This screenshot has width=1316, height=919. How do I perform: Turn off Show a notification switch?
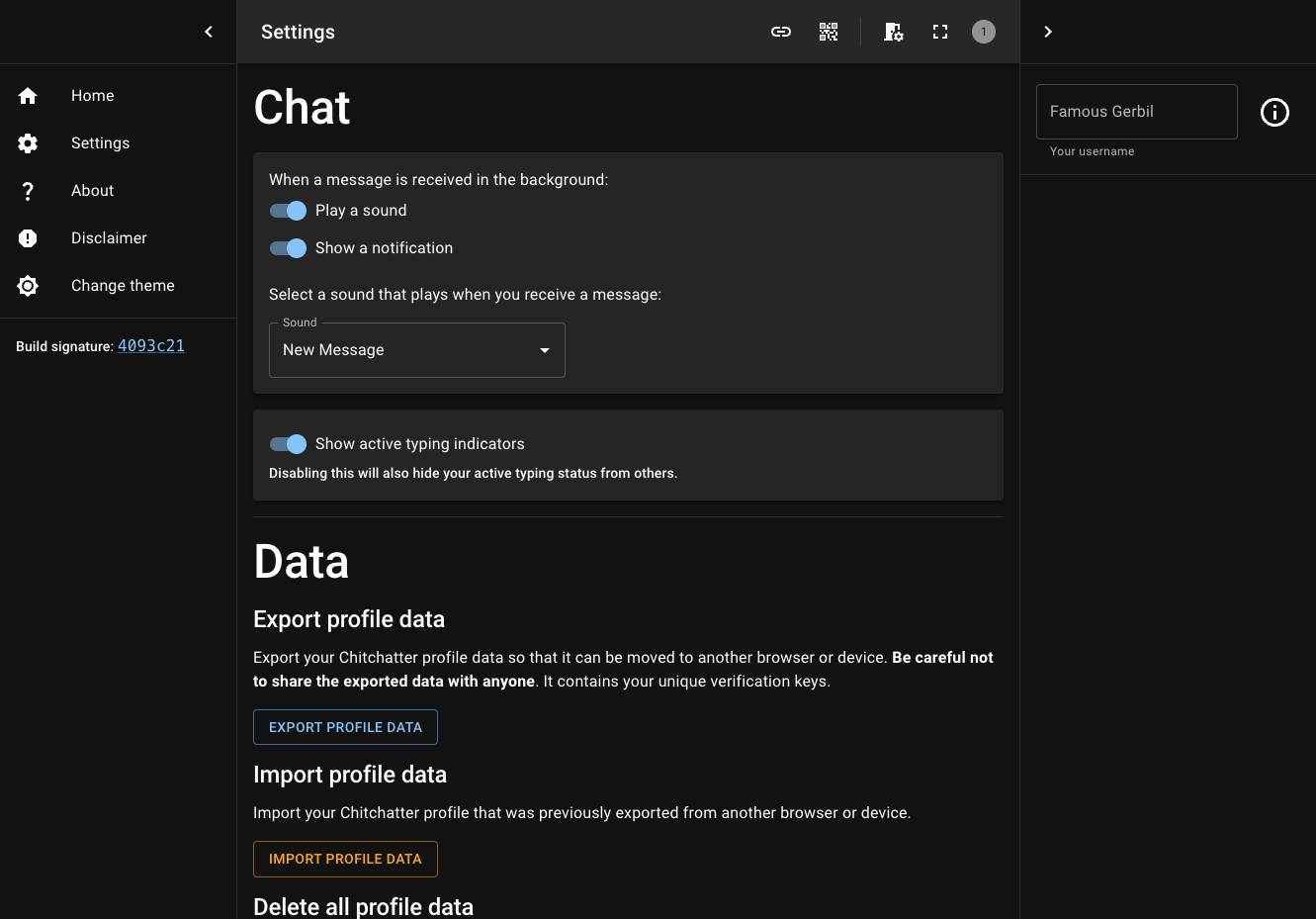[289, 248]
